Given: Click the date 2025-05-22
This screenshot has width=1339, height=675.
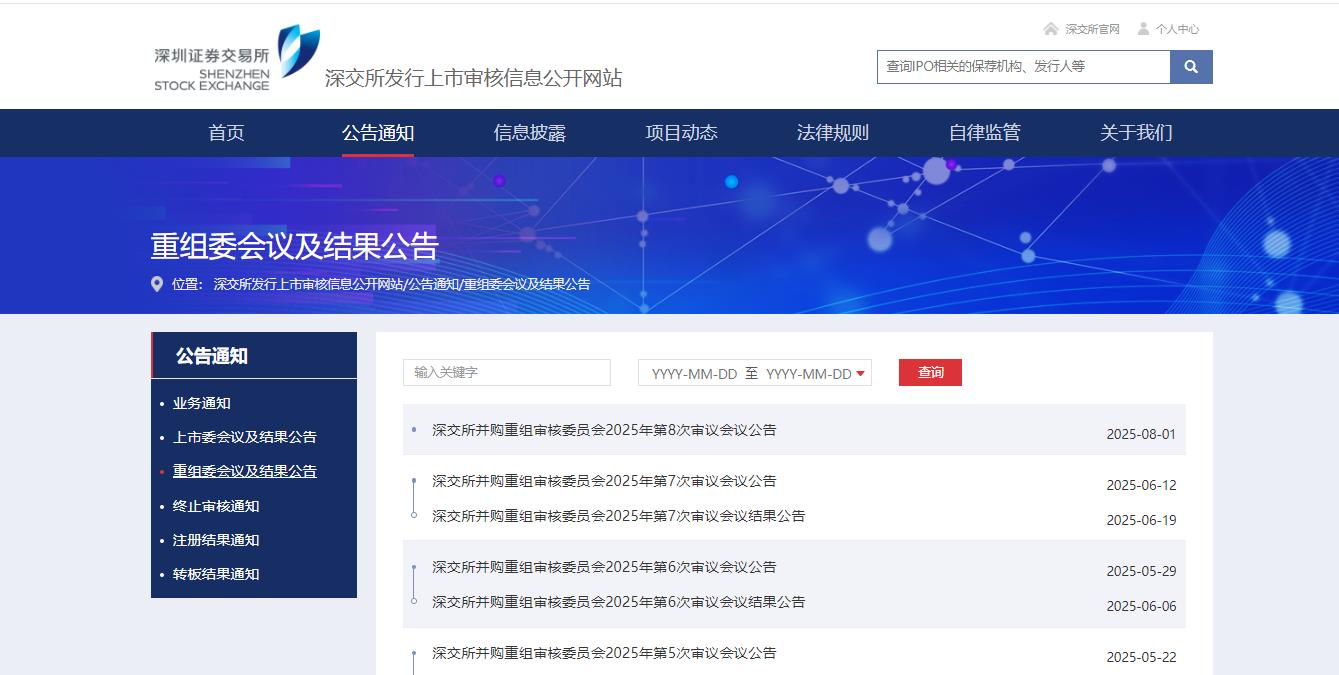Looking at the screenshot, I should click(x=1141, y=657).
